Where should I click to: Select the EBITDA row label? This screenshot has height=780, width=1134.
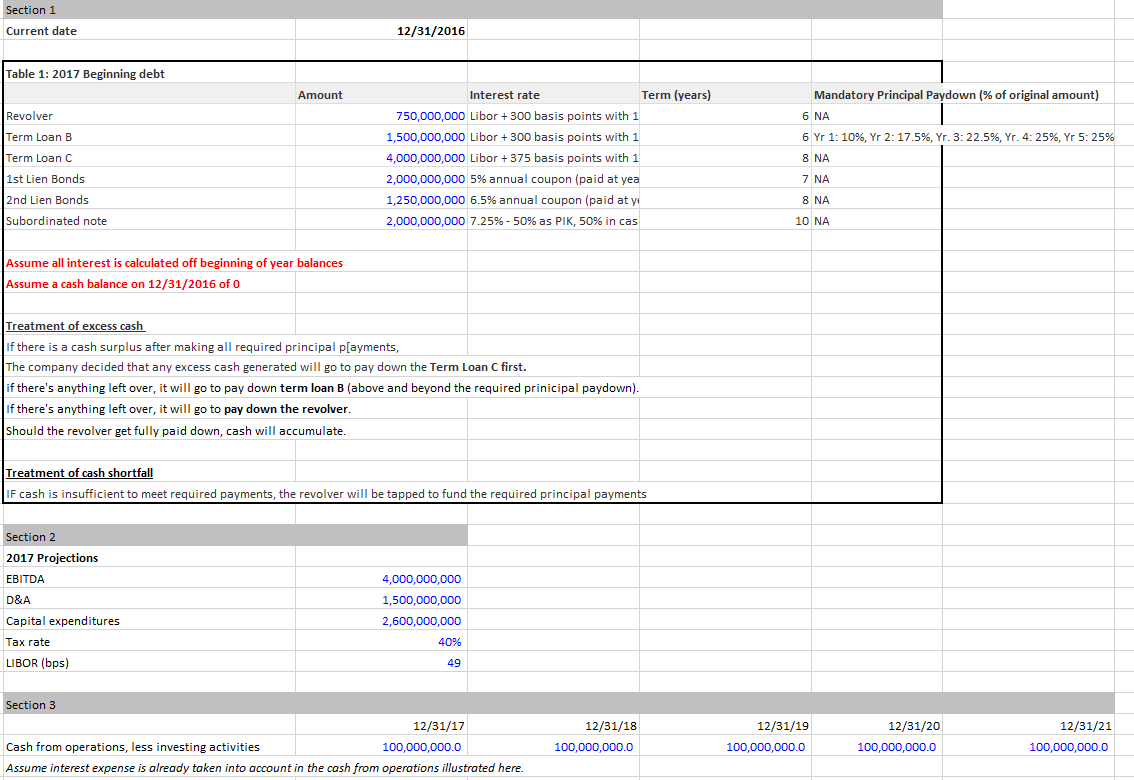pos(25,578)
